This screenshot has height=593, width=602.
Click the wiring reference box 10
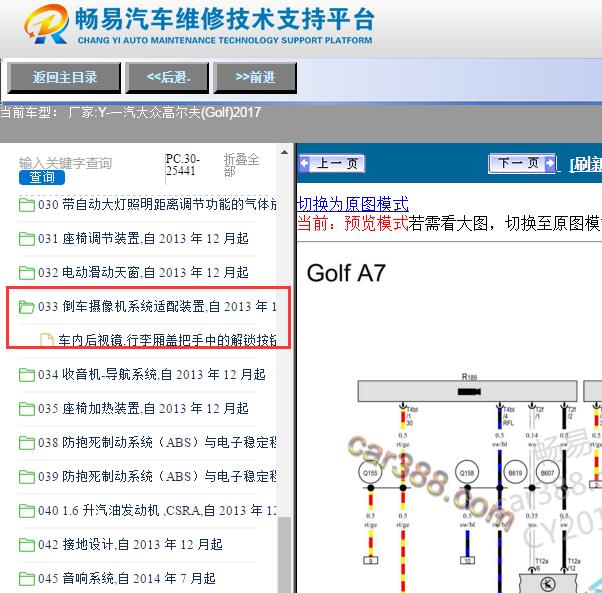pyautogui.click(x=467, y=560)
